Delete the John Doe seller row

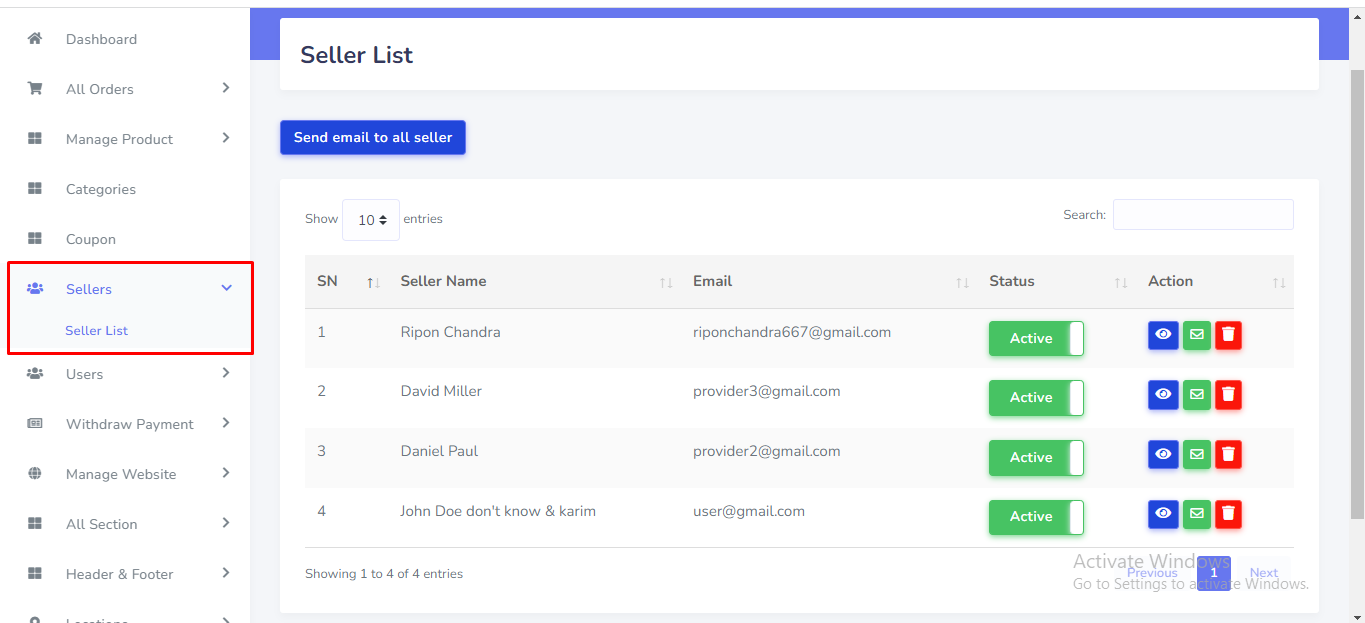(1228, 514)
